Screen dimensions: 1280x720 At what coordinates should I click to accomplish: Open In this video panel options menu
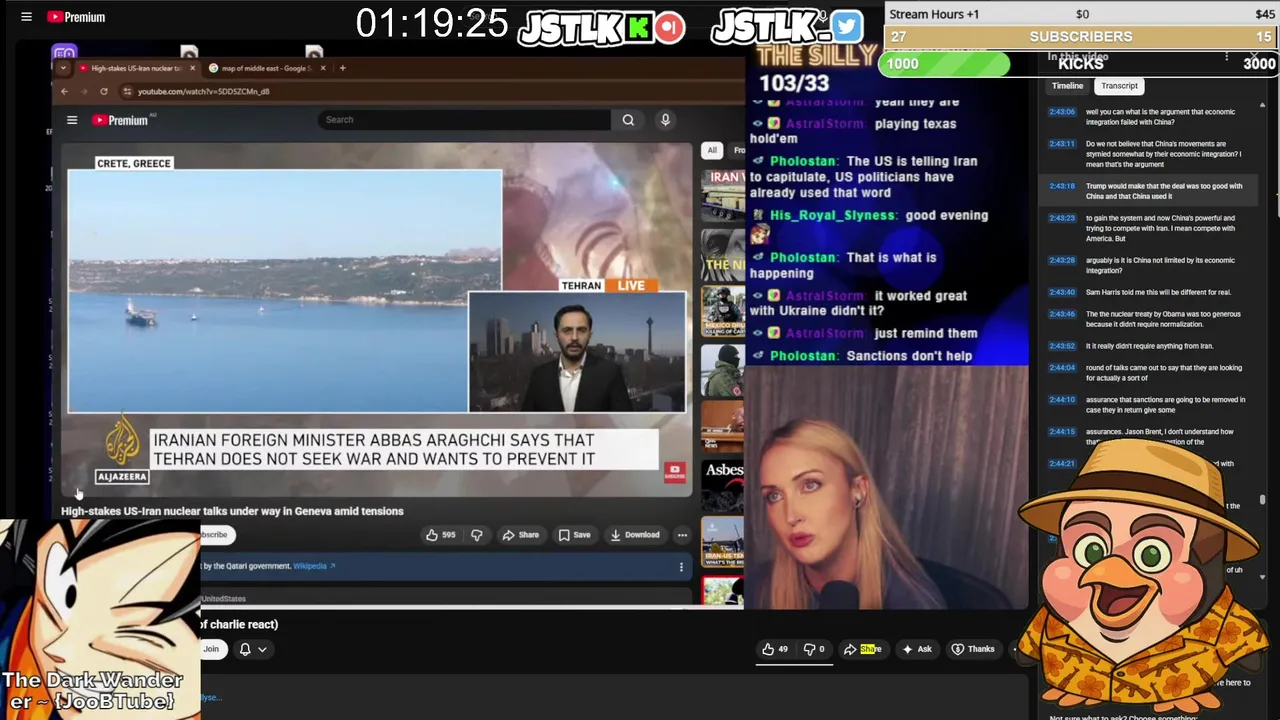[1226, 58]
